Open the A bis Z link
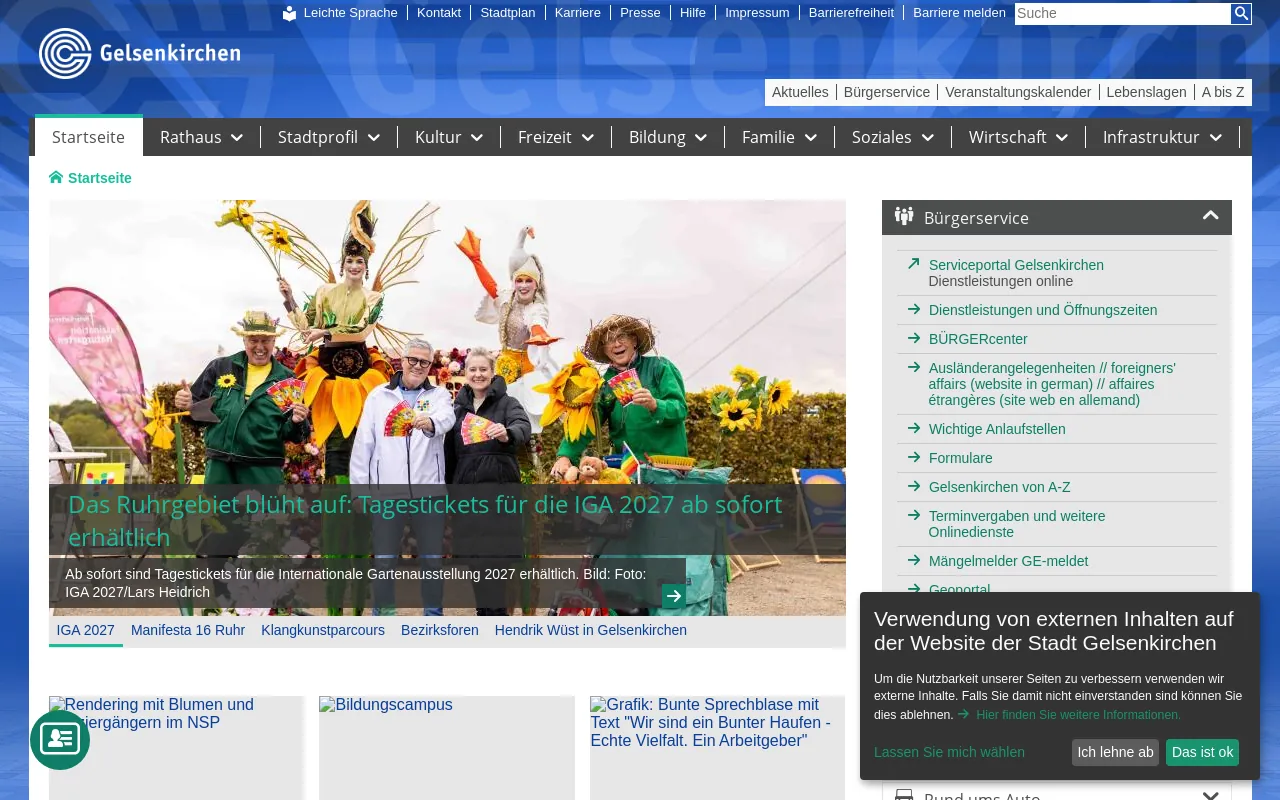 (x=1223, y=92)
